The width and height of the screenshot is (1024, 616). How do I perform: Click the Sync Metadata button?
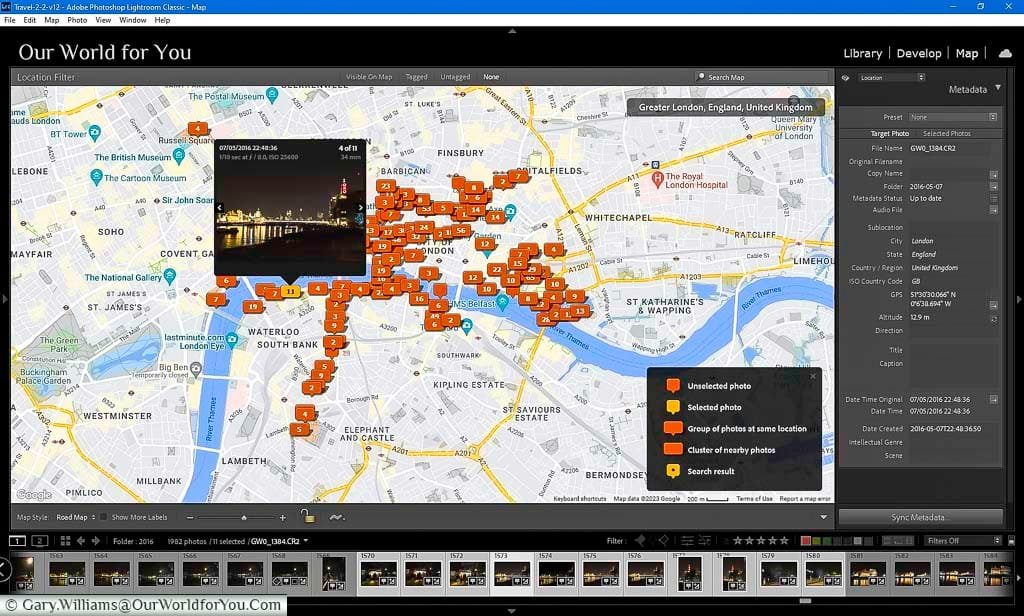tap(921, 517)
